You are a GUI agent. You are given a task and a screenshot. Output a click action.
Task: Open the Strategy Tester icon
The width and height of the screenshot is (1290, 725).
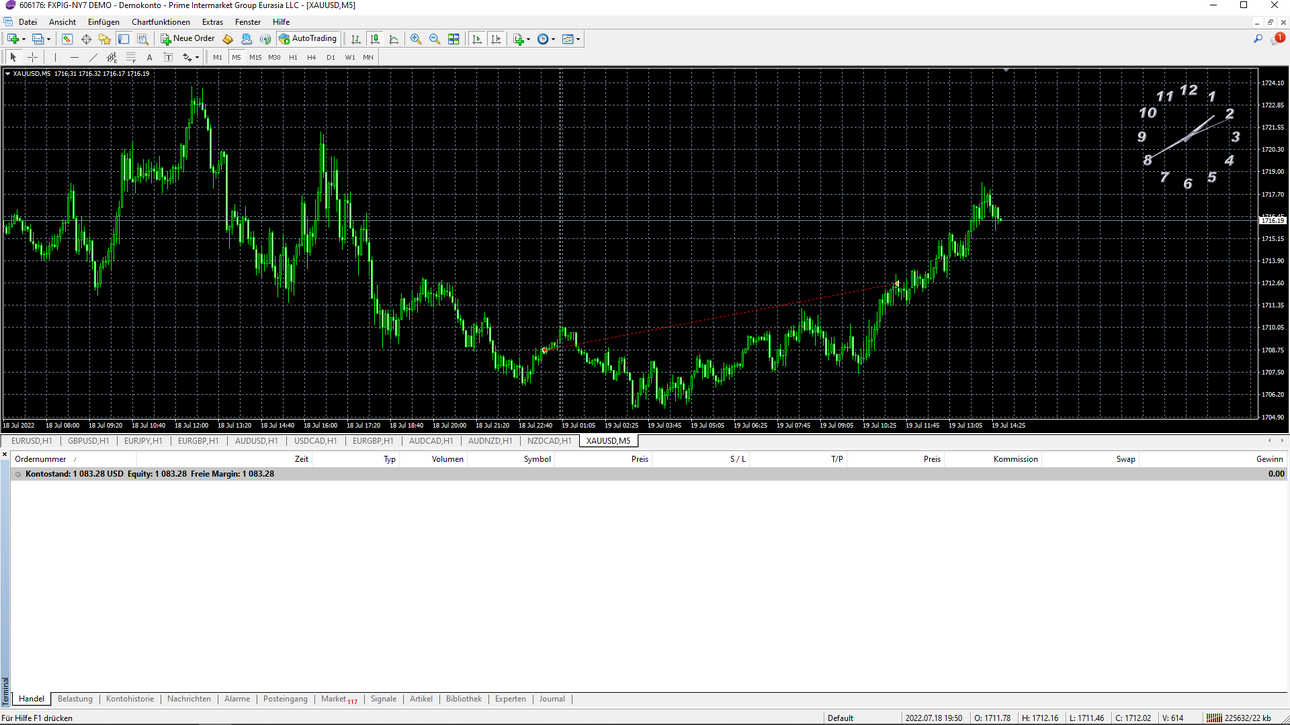click(x=143, y=39)
